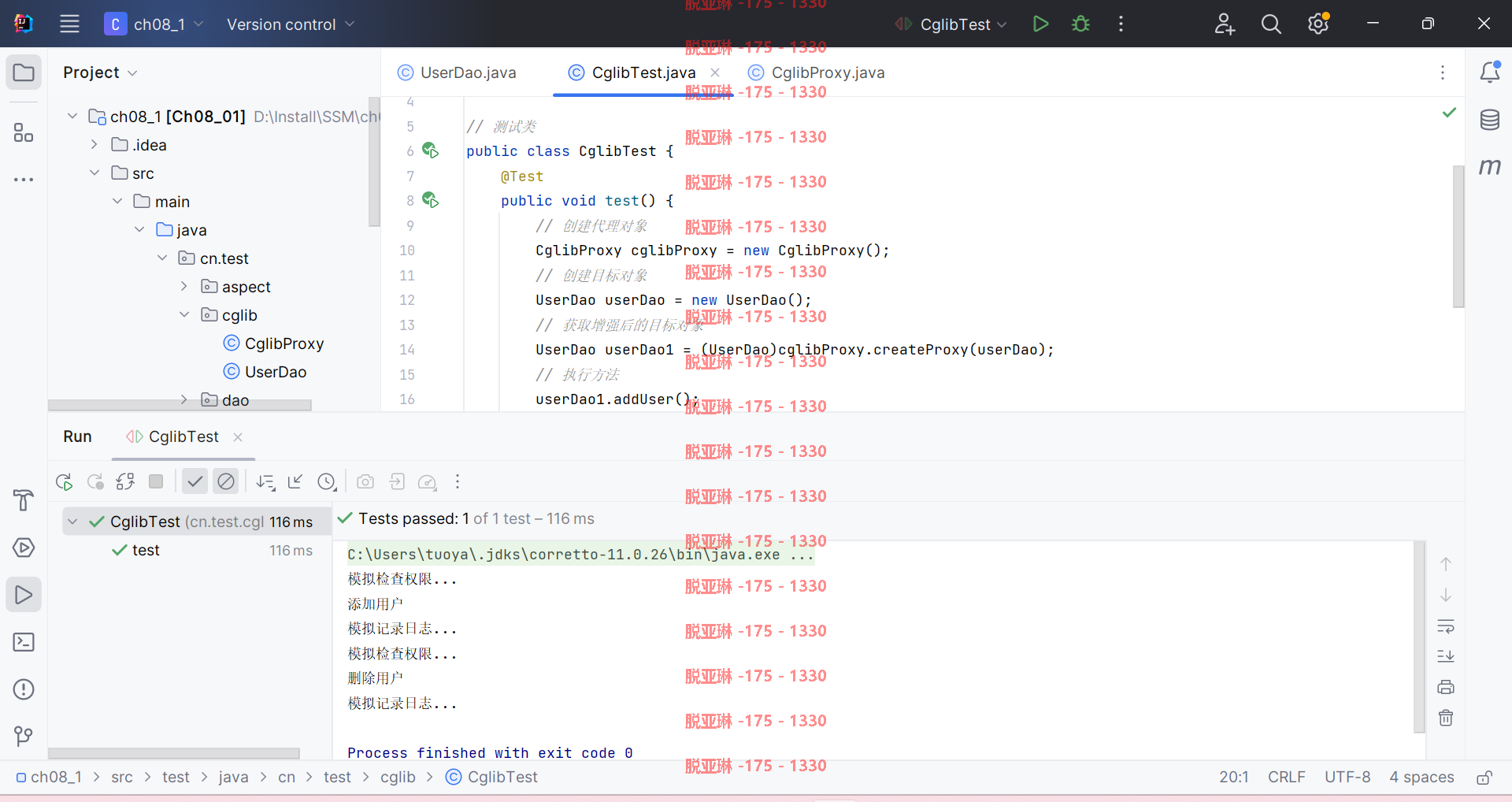This screenshot has height=802, width=1512.
Task: Click cglib breadcrumb in navigation bar
Action: tap(398, 777)
